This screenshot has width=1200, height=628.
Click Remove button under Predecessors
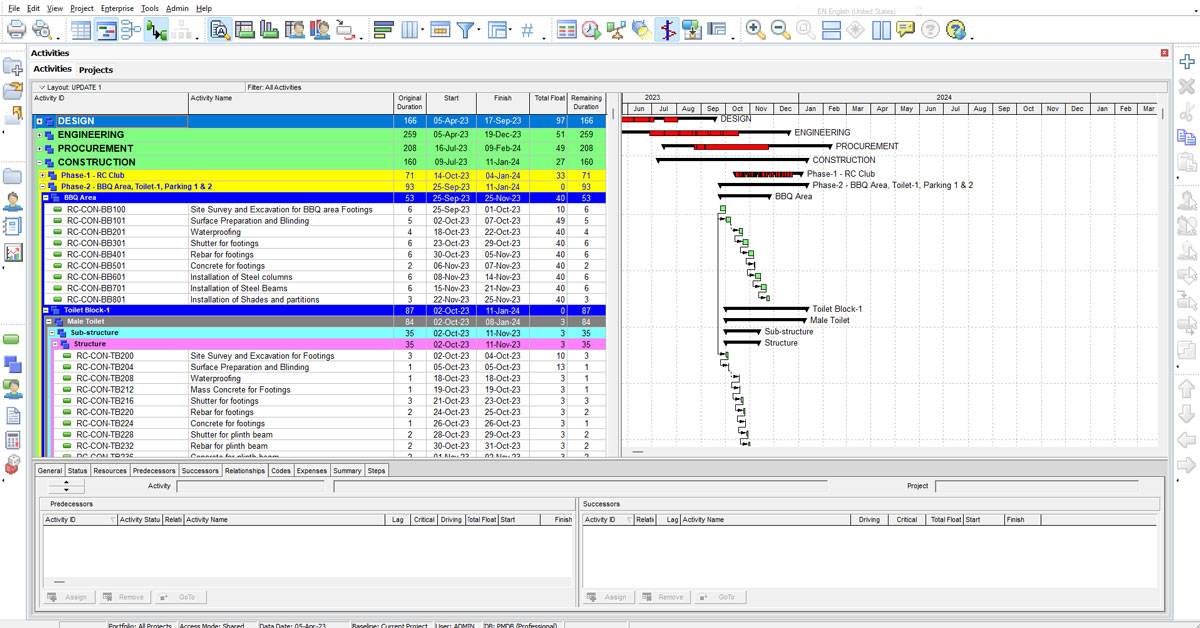[123, 597]
